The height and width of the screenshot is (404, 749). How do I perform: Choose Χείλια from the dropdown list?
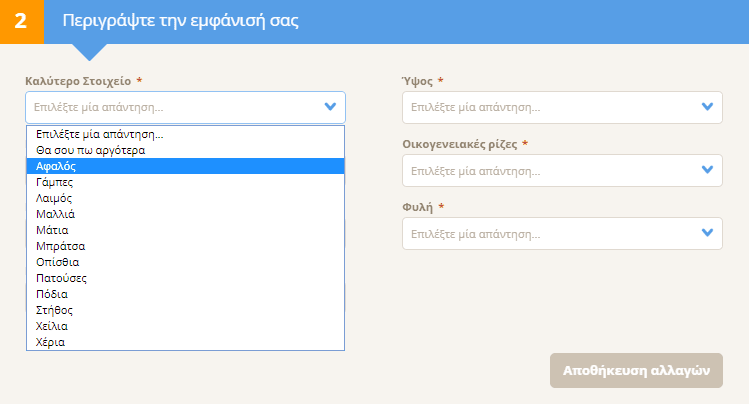coord(185,326)
